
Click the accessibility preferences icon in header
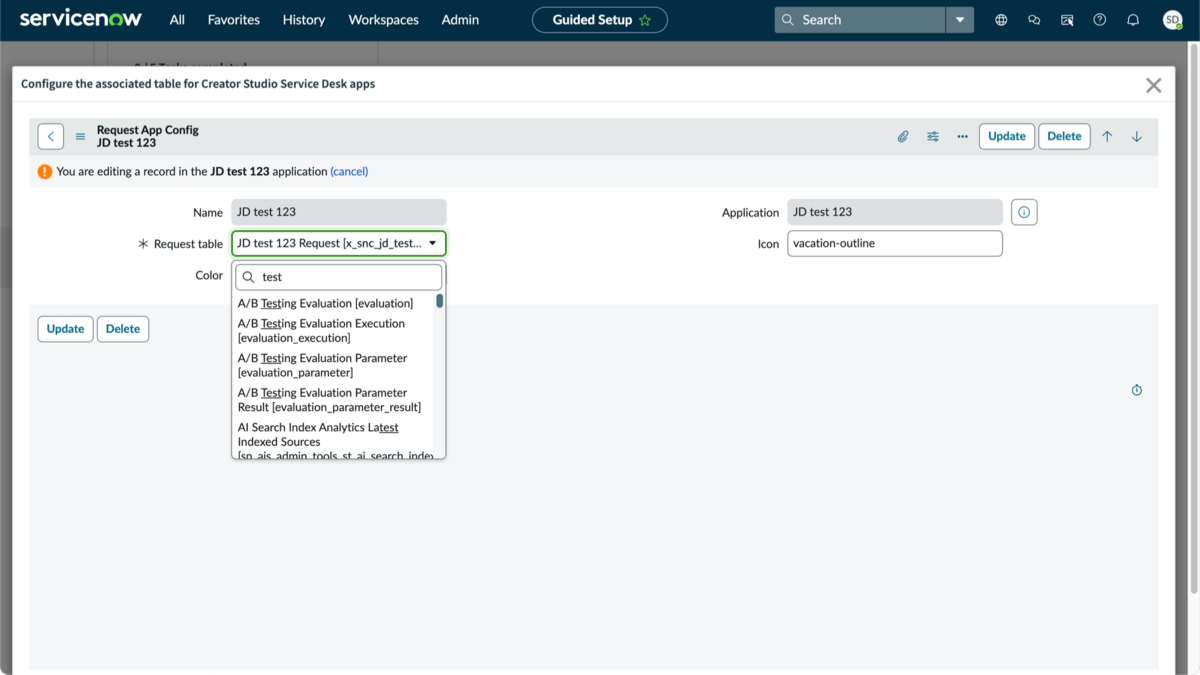tap(1067, 20)
